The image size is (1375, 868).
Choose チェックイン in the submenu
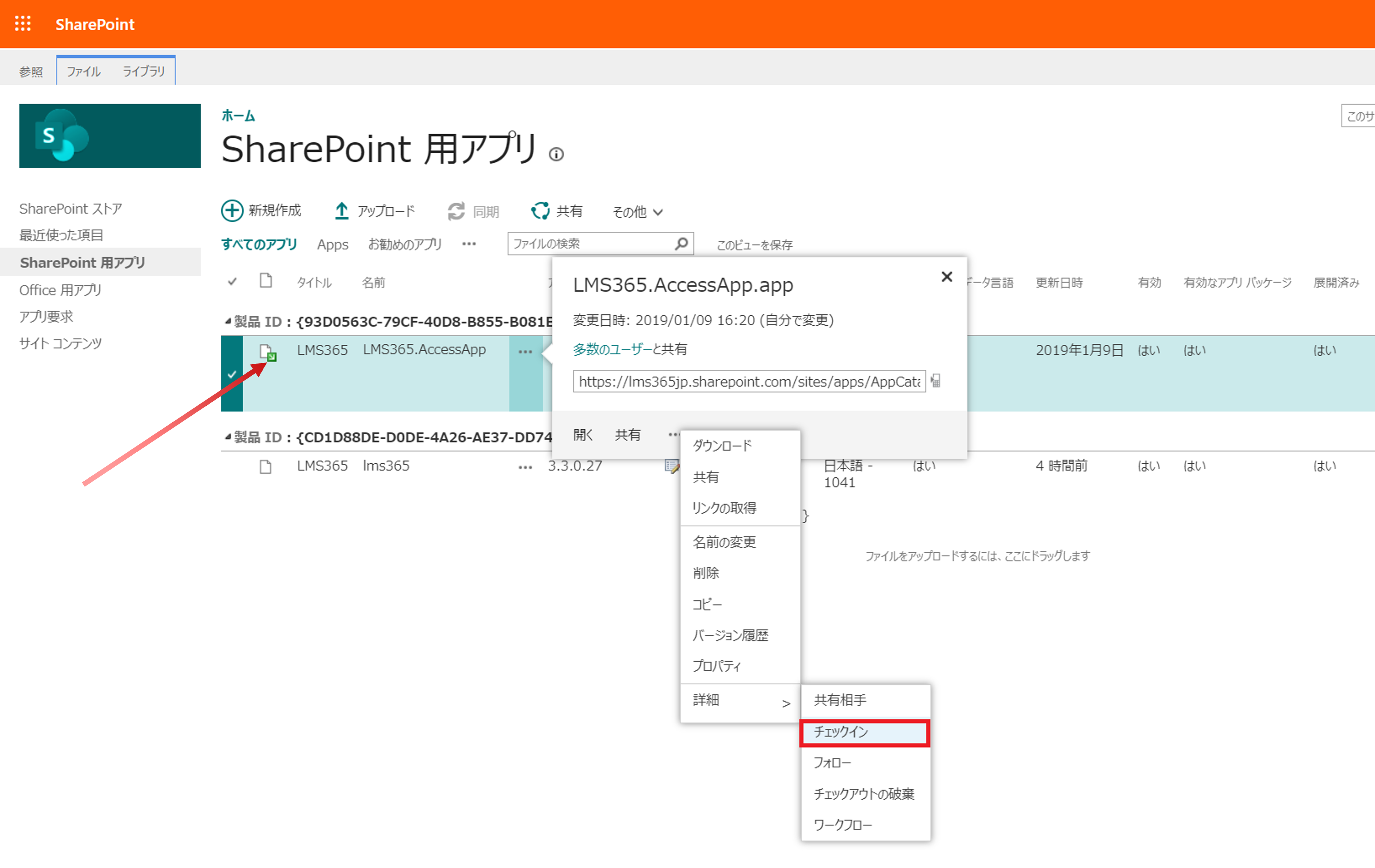[865, 733]
